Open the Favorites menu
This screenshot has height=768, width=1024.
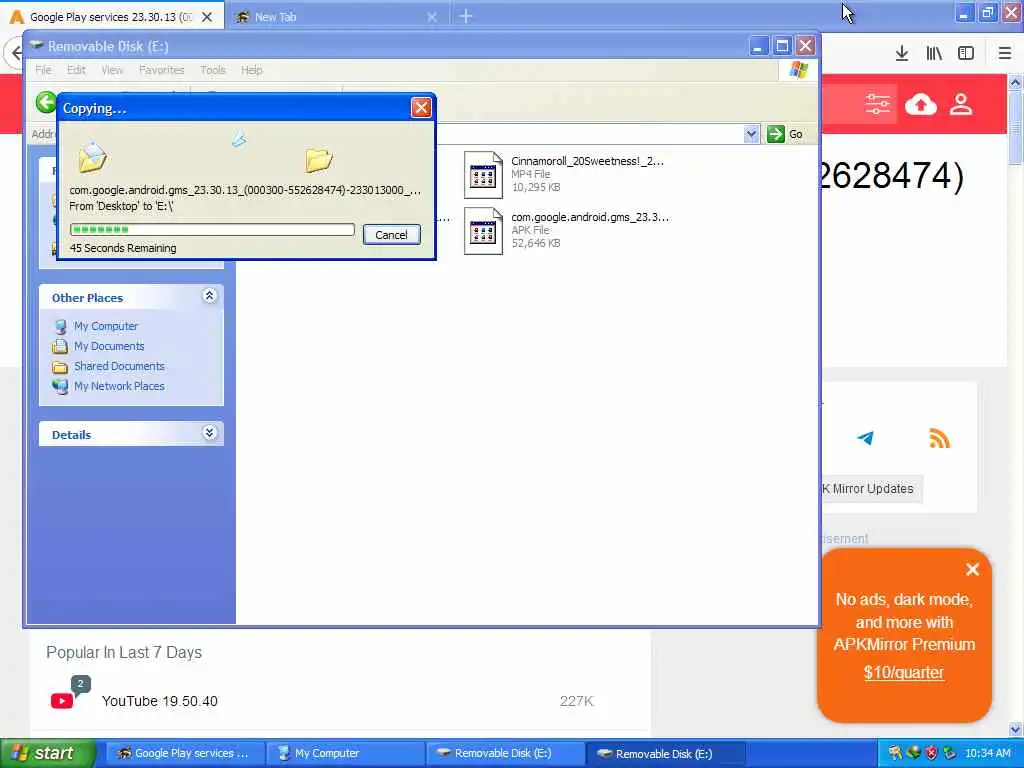161,70
